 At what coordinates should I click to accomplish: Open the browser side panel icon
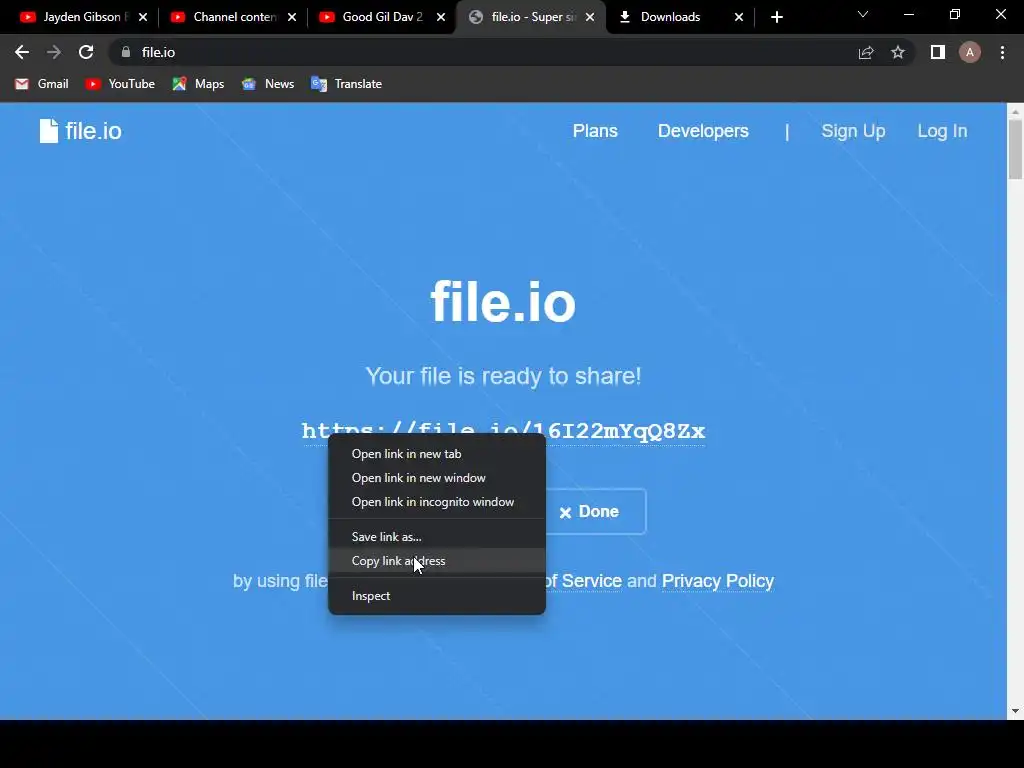938,52
